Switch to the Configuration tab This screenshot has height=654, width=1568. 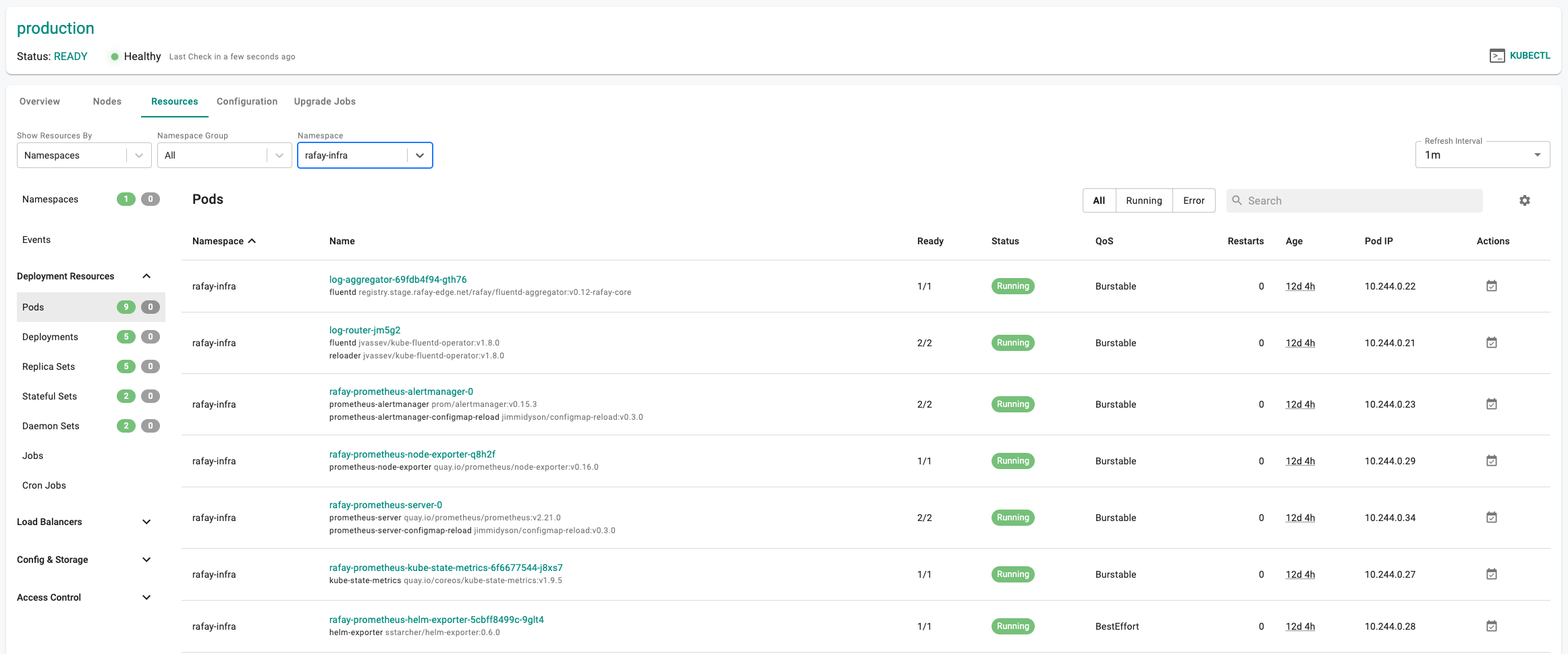click(x=246, y=101)
